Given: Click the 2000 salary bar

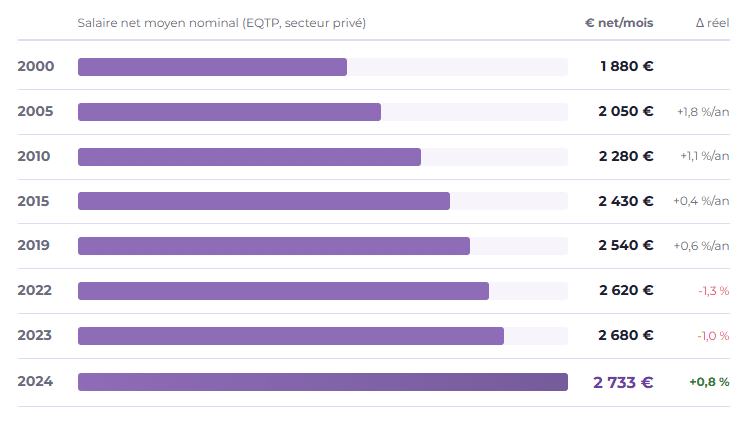Looking at the screenshot, I should 212,67.
